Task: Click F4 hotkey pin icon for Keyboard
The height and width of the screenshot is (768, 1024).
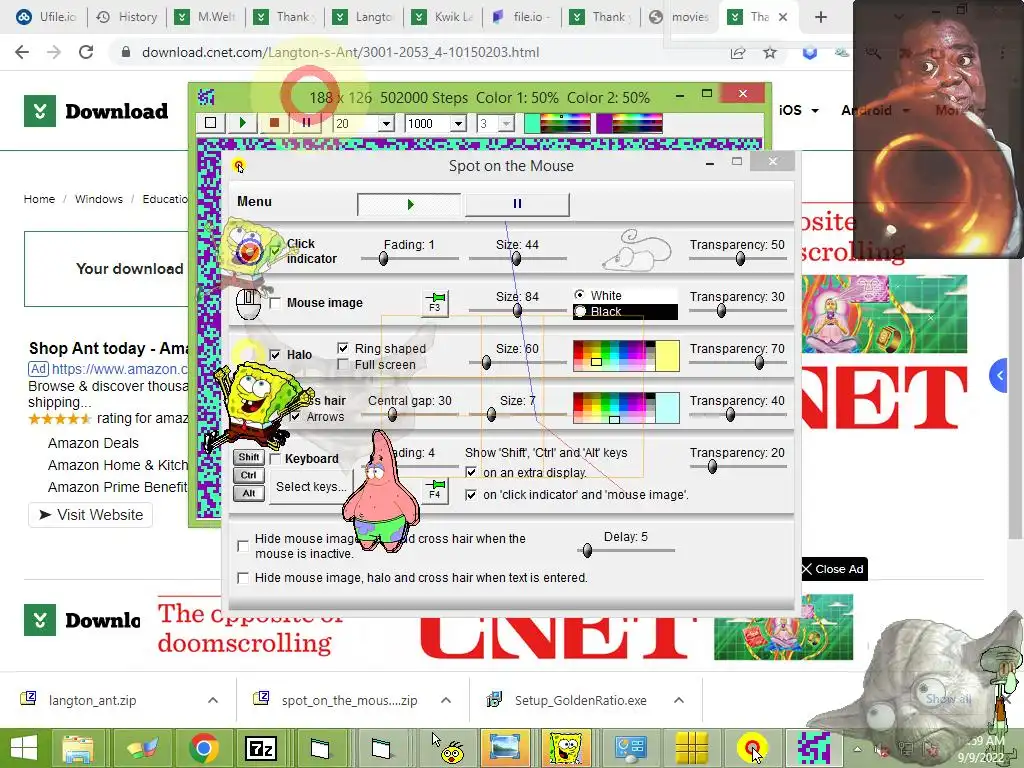Action: click(435, 489)
